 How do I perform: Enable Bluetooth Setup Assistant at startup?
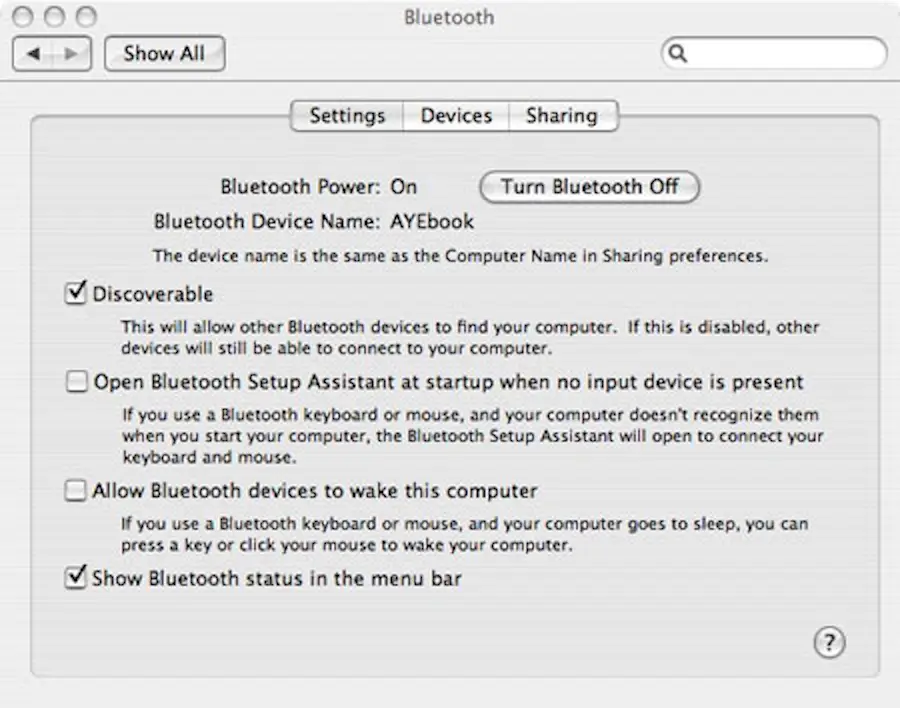click(76, 381)
